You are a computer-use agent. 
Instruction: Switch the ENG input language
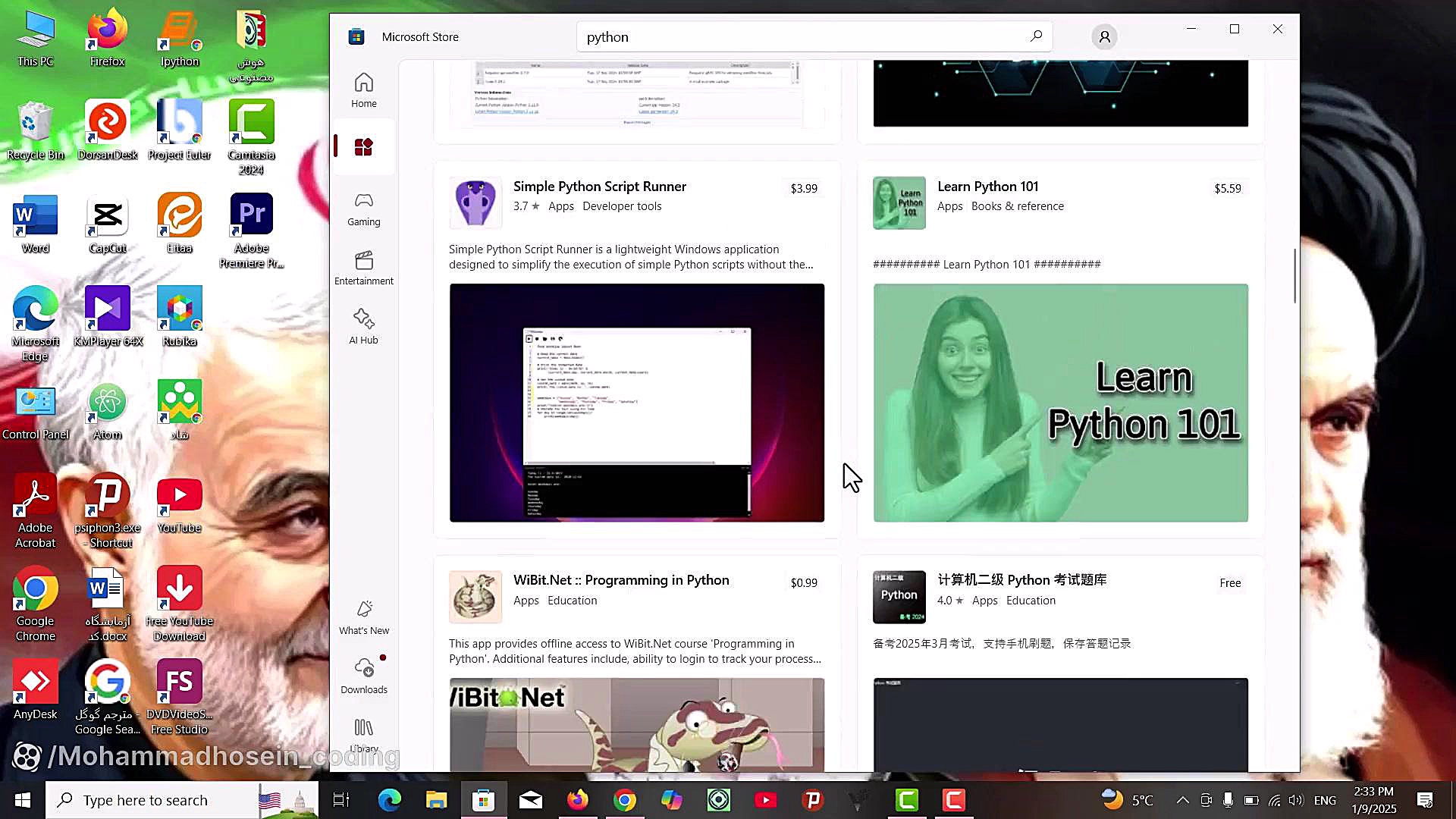[1325, 800]
